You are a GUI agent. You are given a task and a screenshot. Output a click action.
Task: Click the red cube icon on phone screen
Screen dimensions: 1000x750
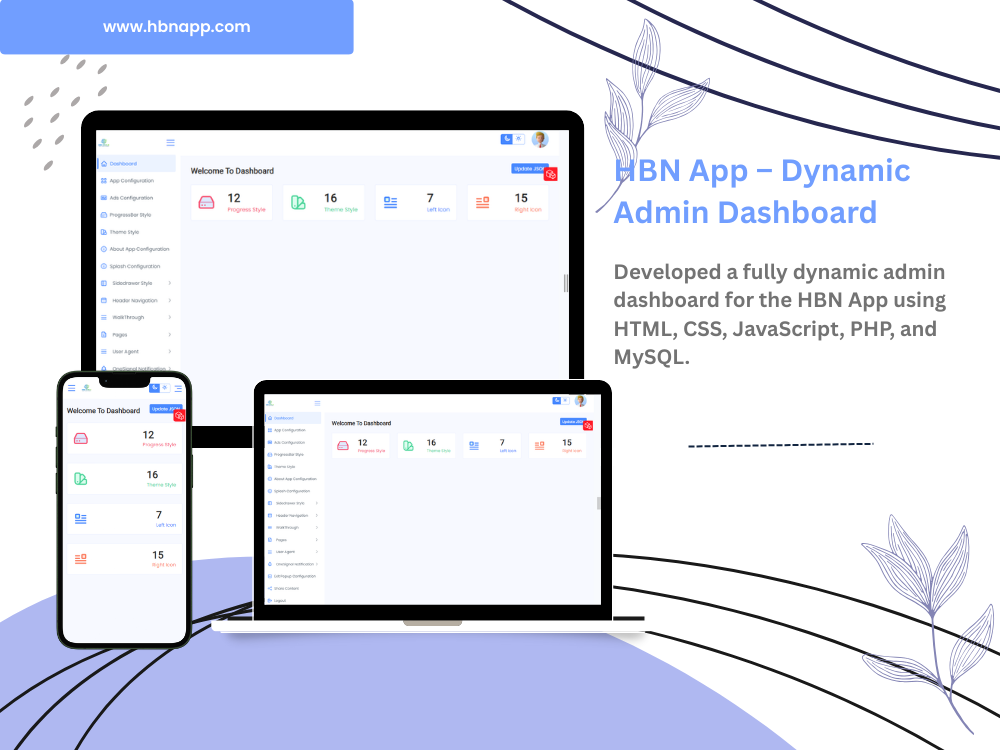[x=180, y=415]
